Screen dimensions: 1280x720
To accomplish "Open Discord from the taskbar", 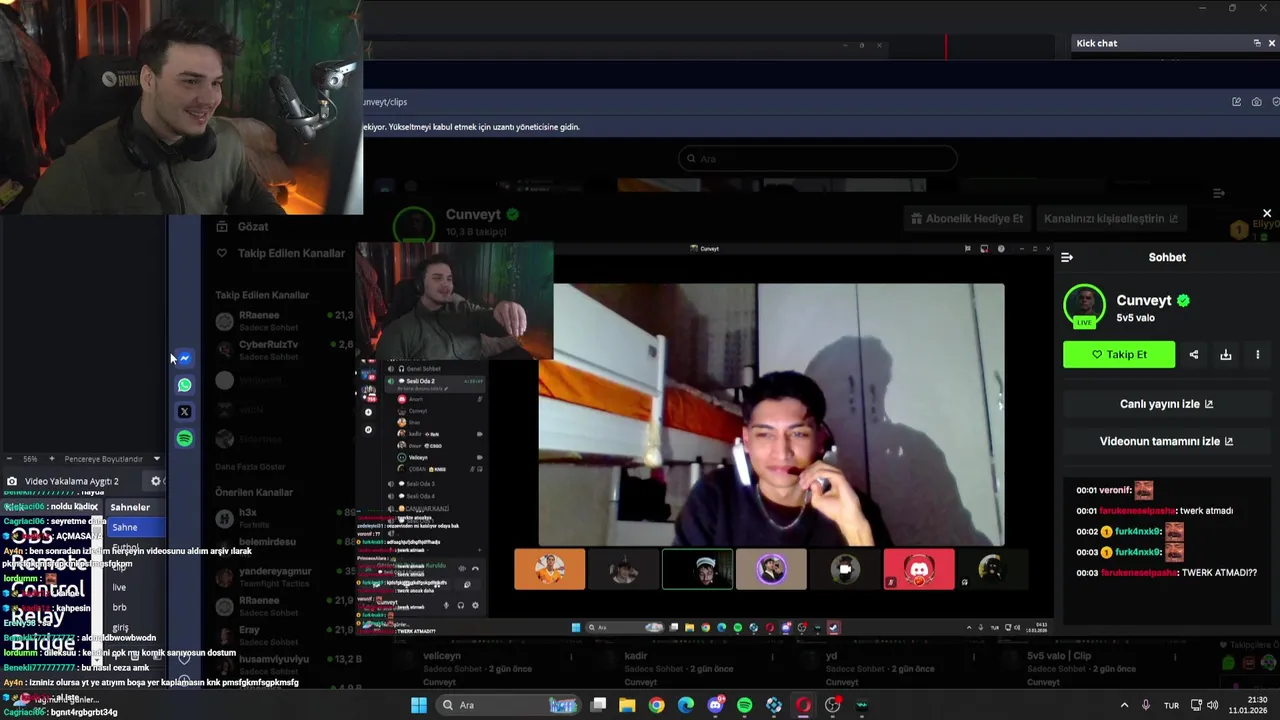I will [715, 705].
